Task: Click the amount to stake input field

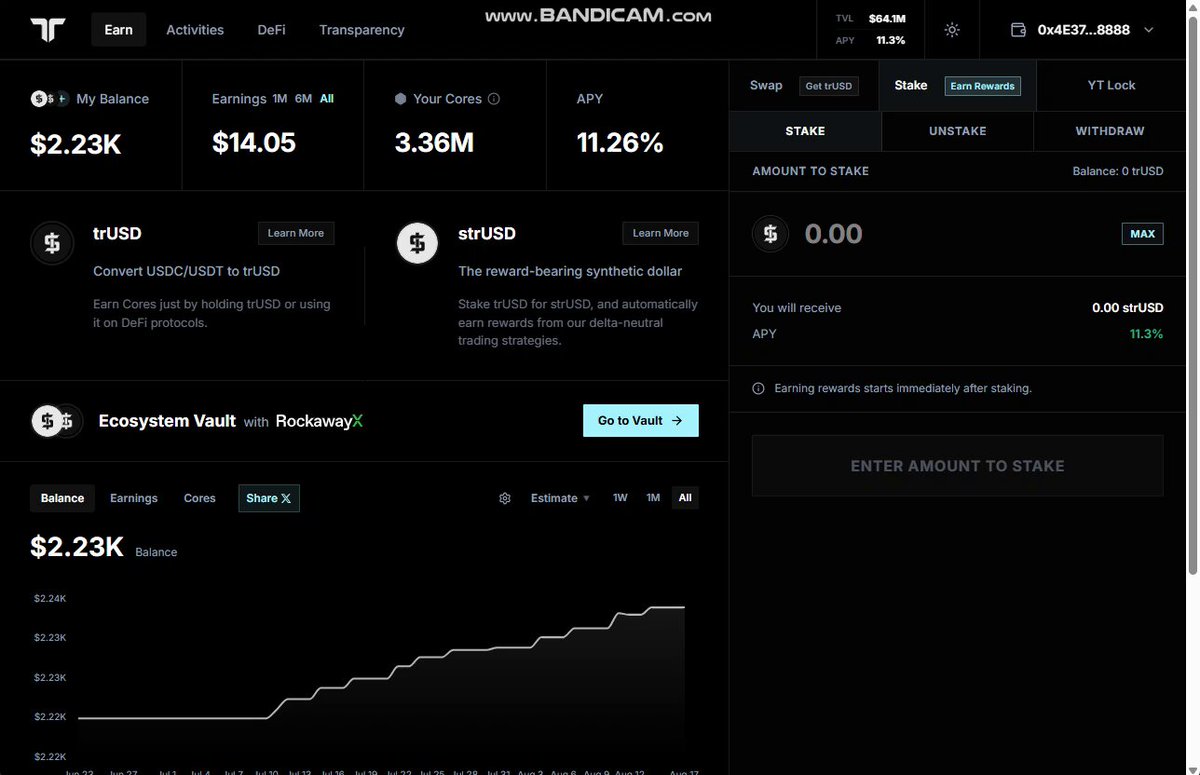Action: pyautogui.click(x=957, y=234)
